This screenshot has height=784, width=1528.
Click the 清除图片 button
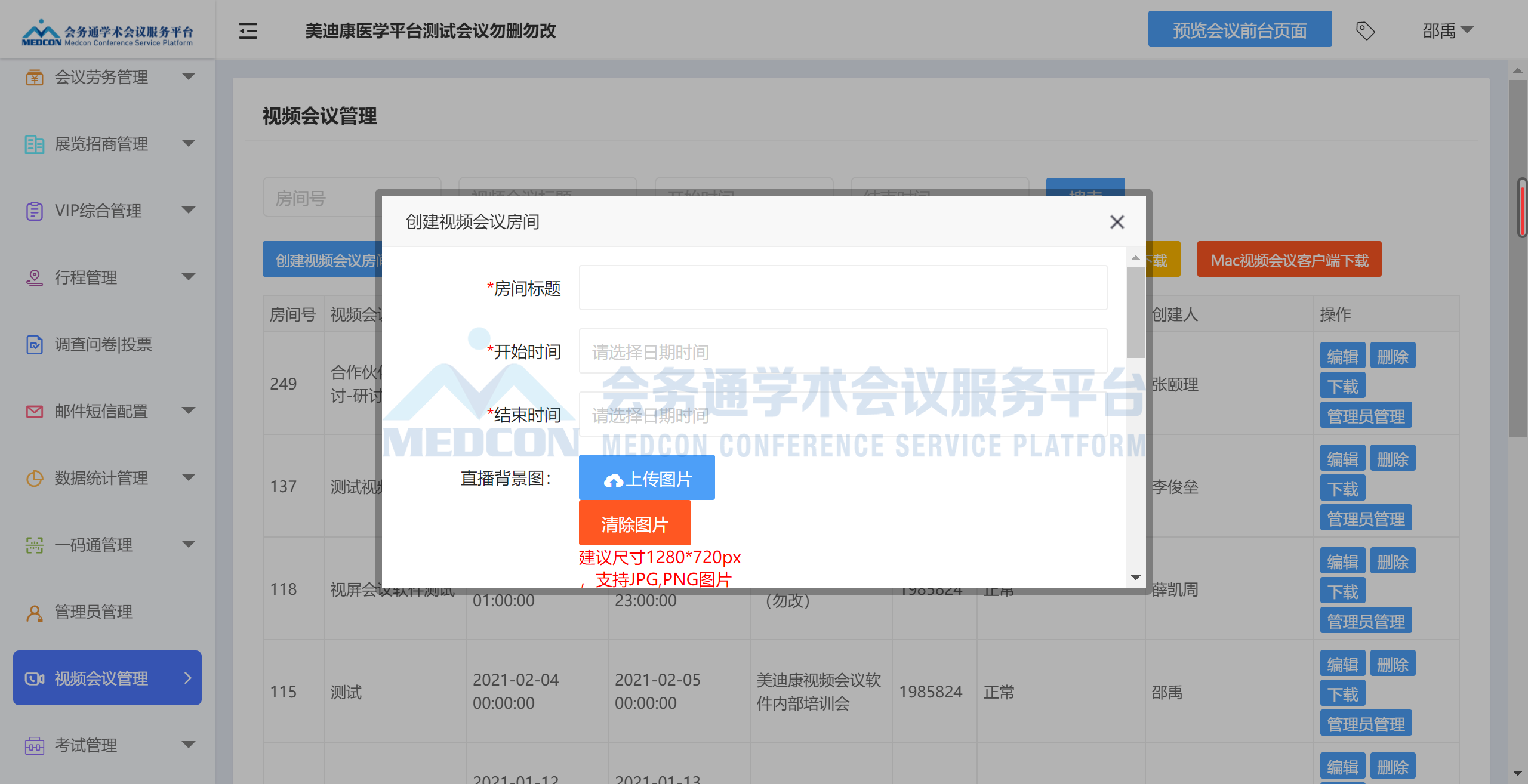point(634,523)
